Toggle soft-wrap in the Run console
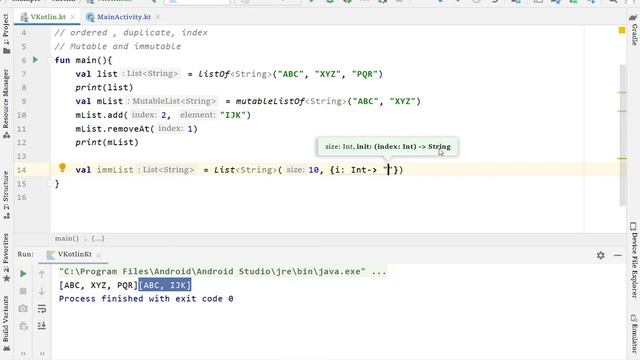The image size is (640, 360). [x=42, y=309]
